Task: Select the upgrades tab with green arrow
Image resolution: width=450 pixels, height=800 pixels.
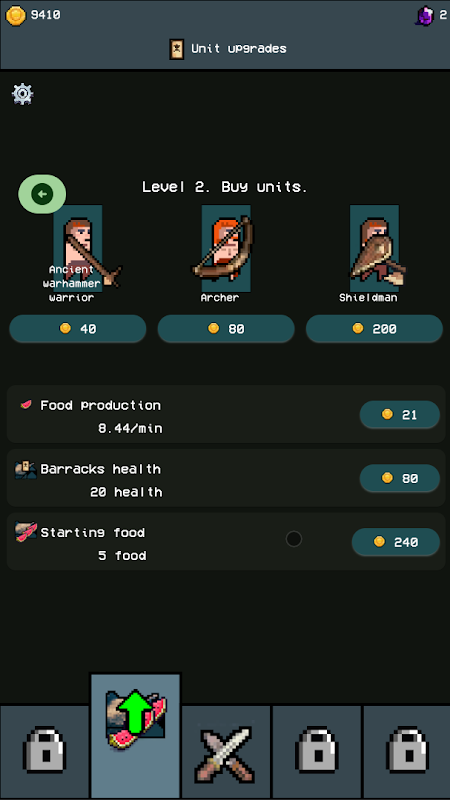Action: click(x=136, y=736)
